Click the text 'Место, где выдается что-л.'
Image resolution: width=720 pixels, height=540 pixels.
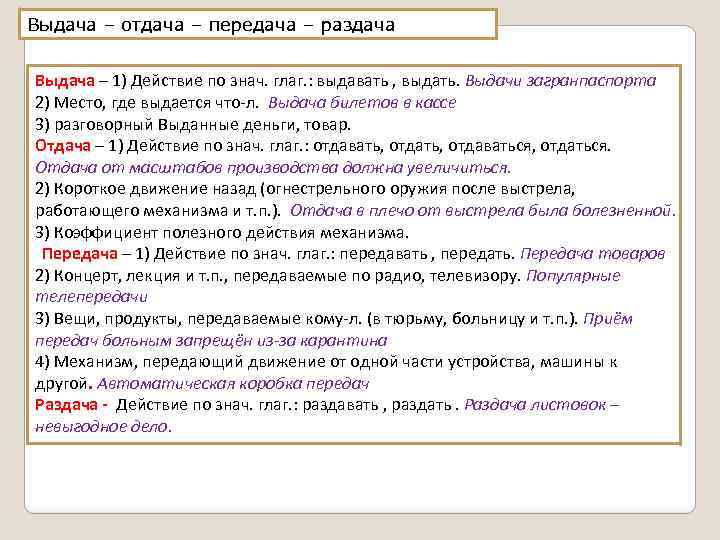157,103
